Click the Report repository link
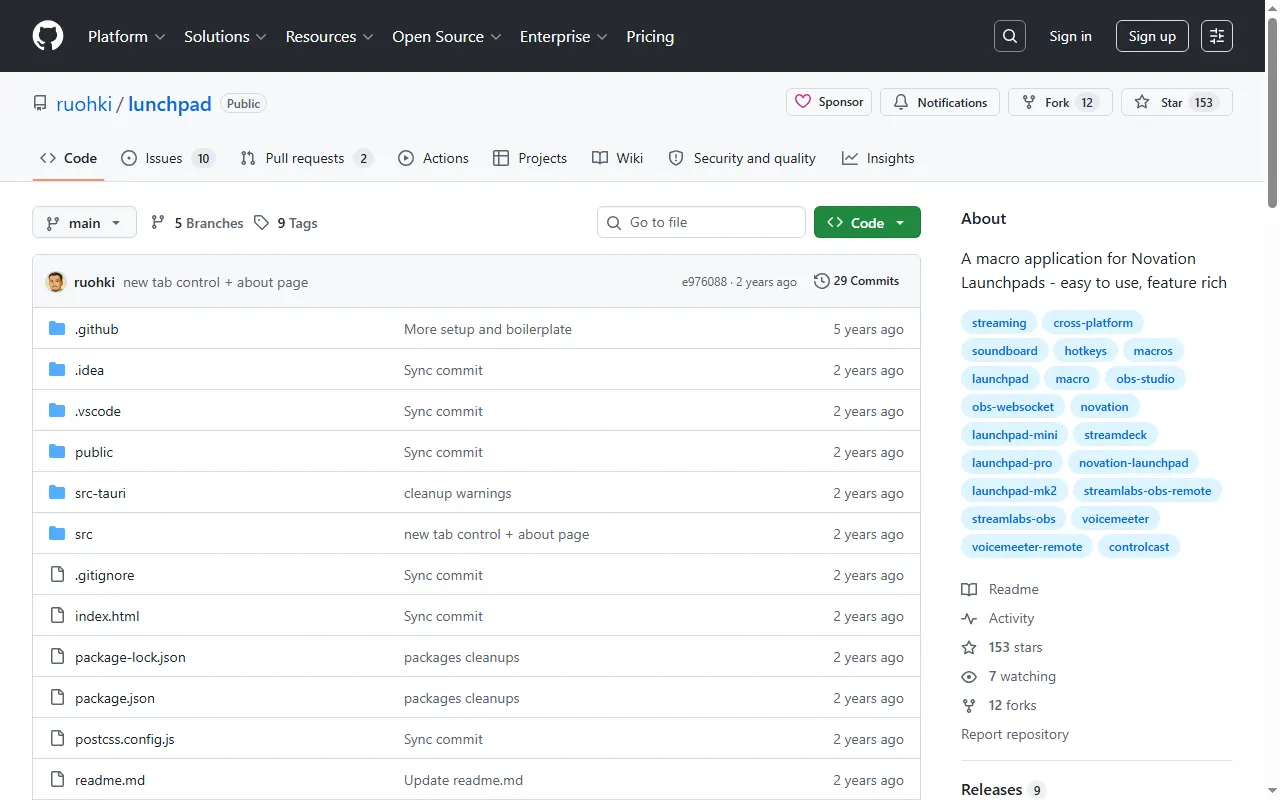This screenshot has width=1280, height=800. click(x=1015, y=734)
